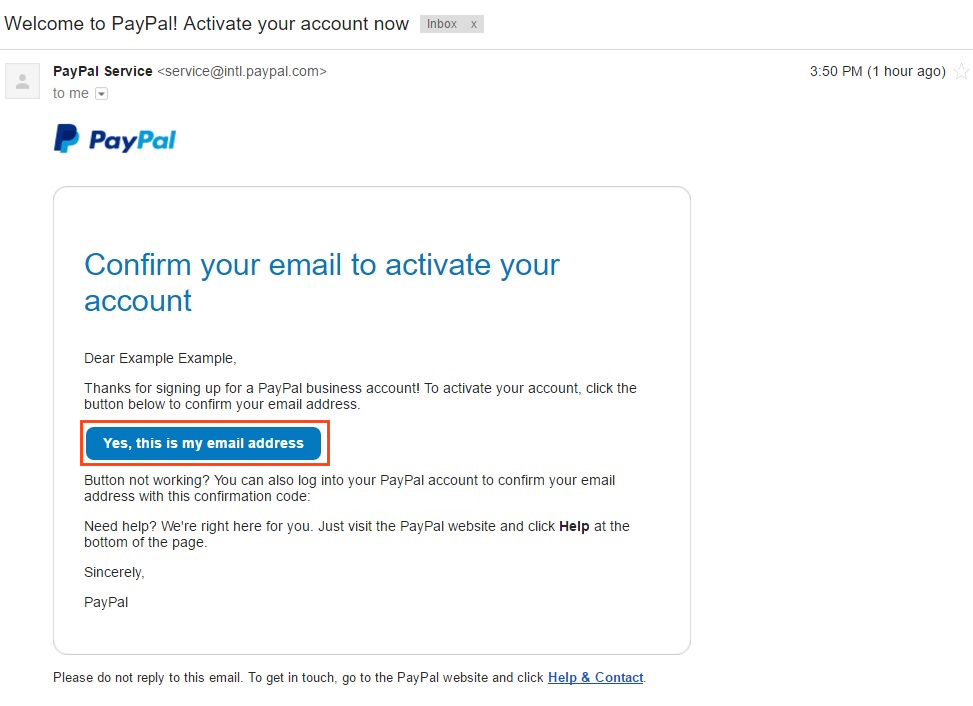This screenshot has height=706, width=973.
Task: Click the "Thanks for signing up" paragraph
Action: pyautogui.click(x=360, y=396)
